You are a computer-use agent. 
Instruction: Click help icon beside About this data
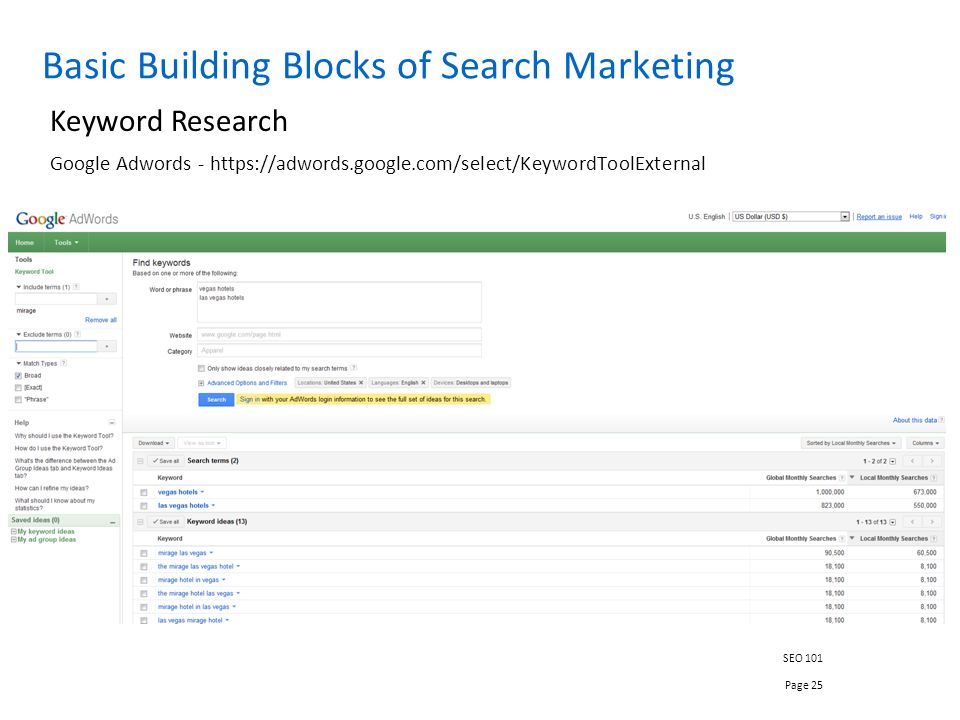tap(942, 420)
